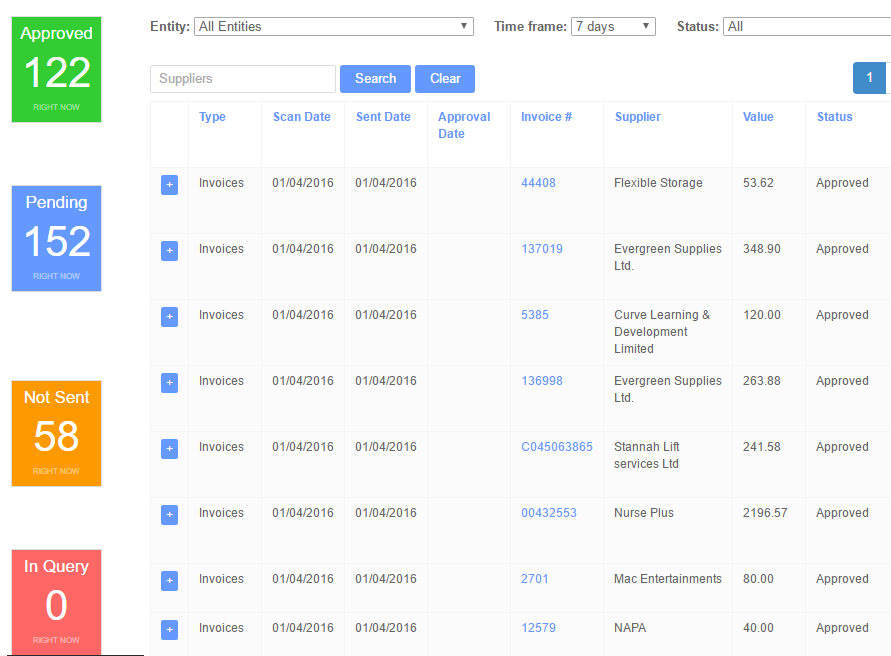Viewport: 891px width, 656px height.
Task: Expand the Mac Entertainments invoice row
Action: point(169,580)
